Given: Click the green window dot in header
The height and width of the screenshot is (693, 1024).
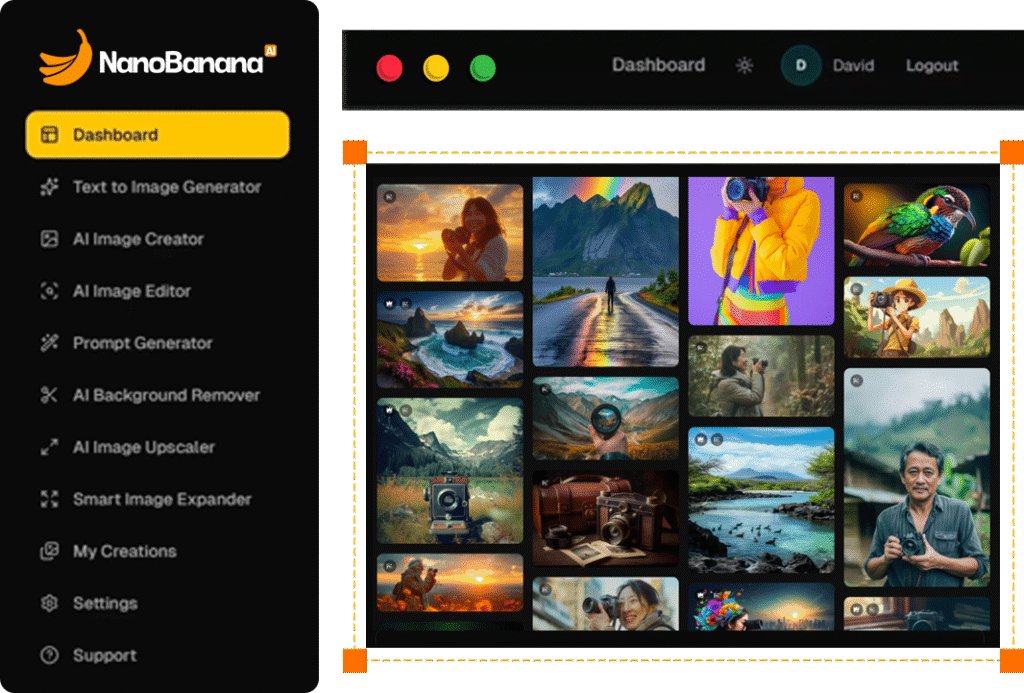Looking at the screenshot, I should coord(483,69).
